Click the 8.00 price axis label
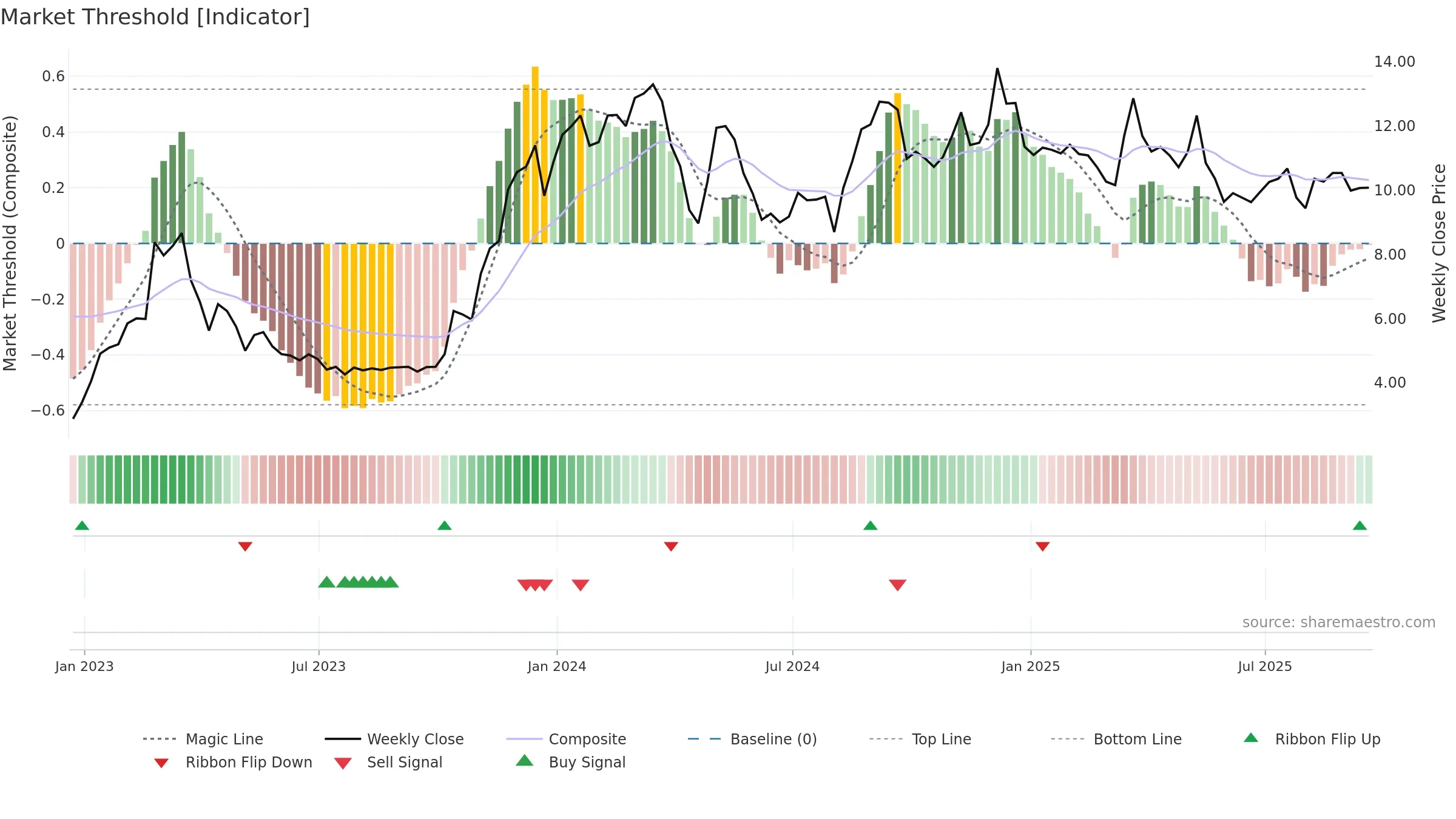1456x819 pixels. (x=1390, y=254)
